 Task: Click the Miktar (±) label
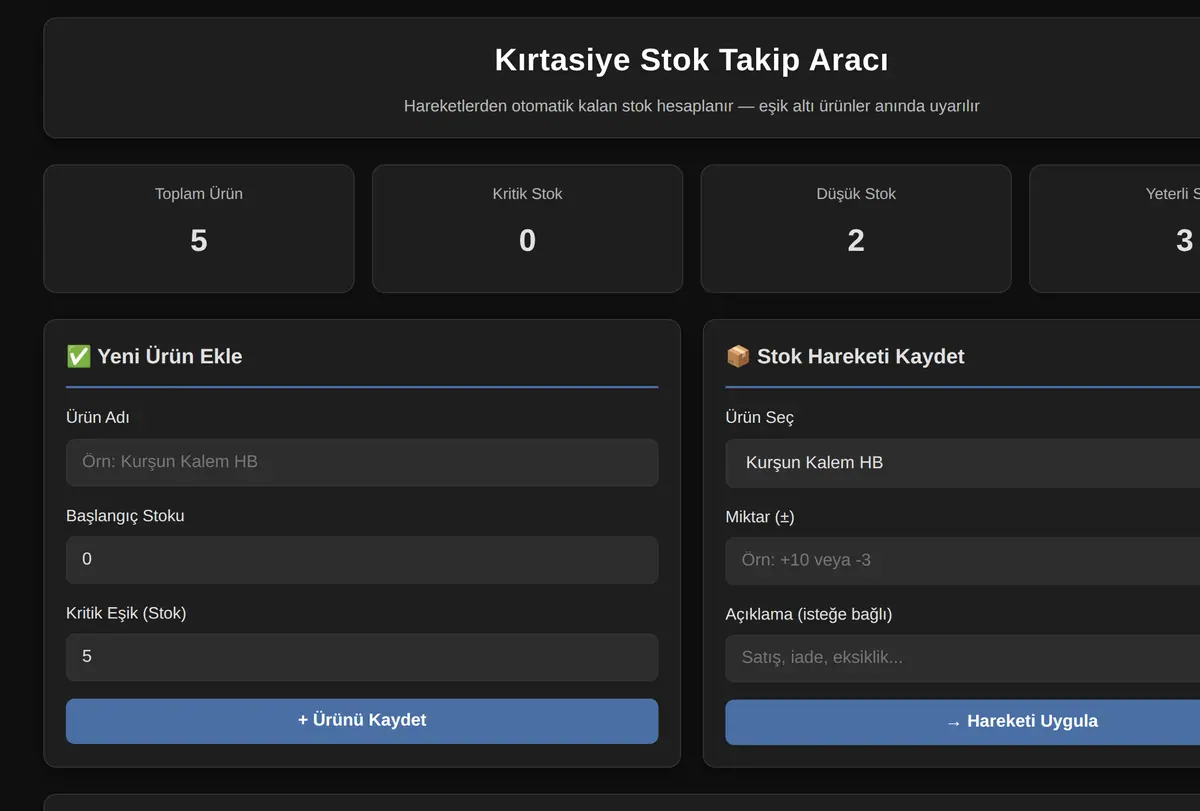(760, 517)
